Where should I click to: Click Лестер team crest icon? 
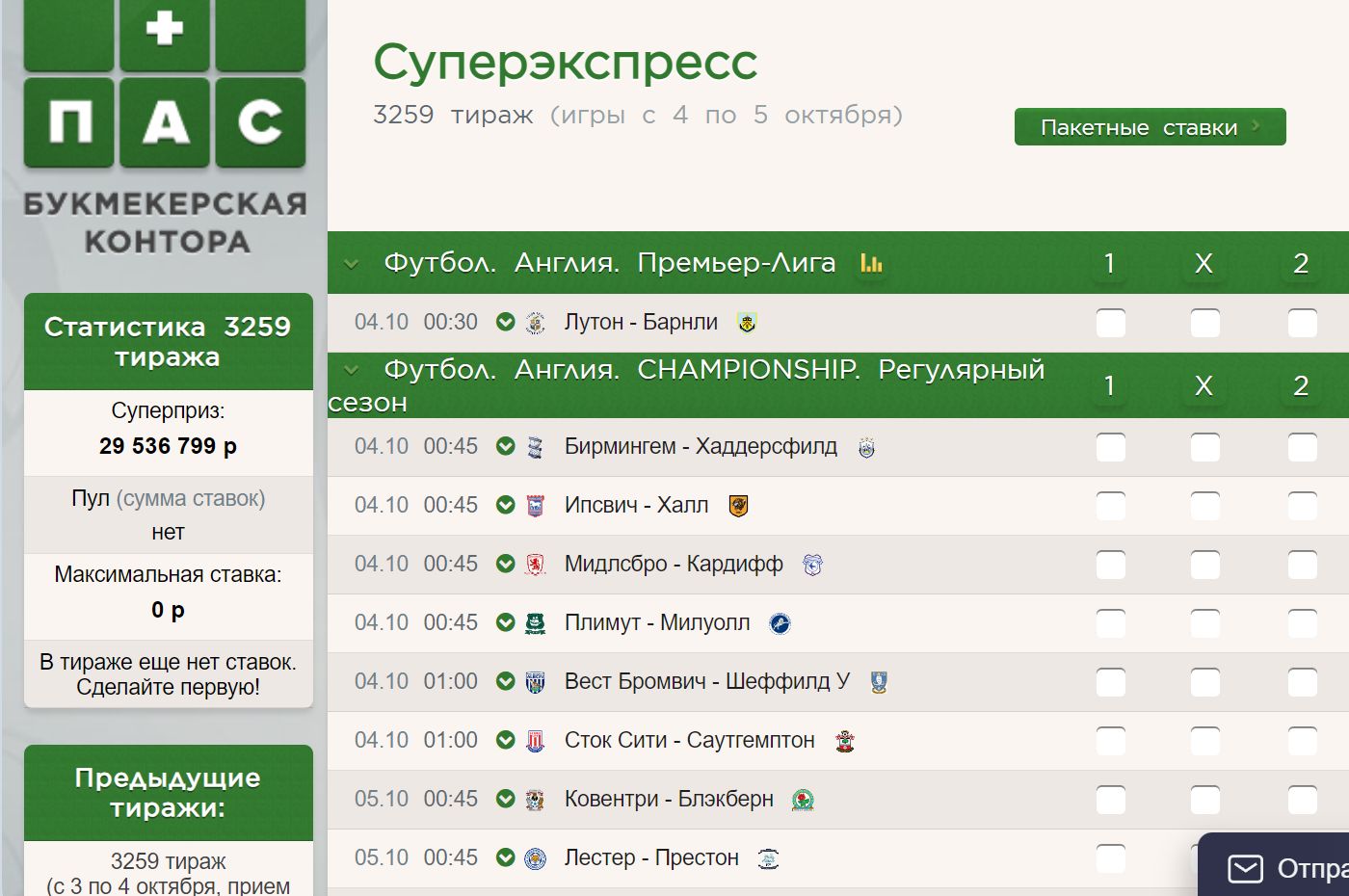coord(536,858)
